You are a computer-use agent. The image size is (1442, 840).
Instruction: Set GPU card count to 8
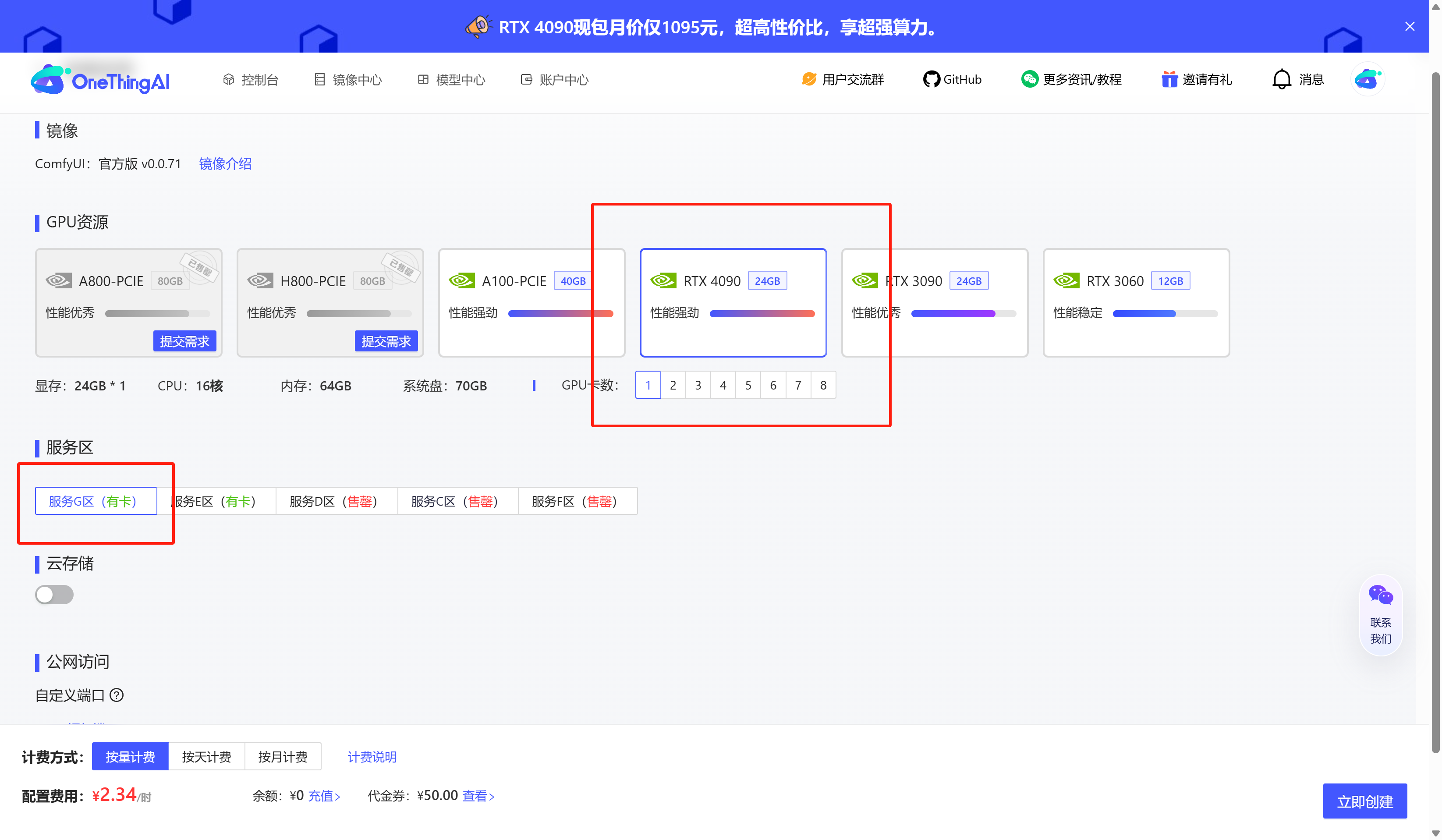click(x=823, y=385)
